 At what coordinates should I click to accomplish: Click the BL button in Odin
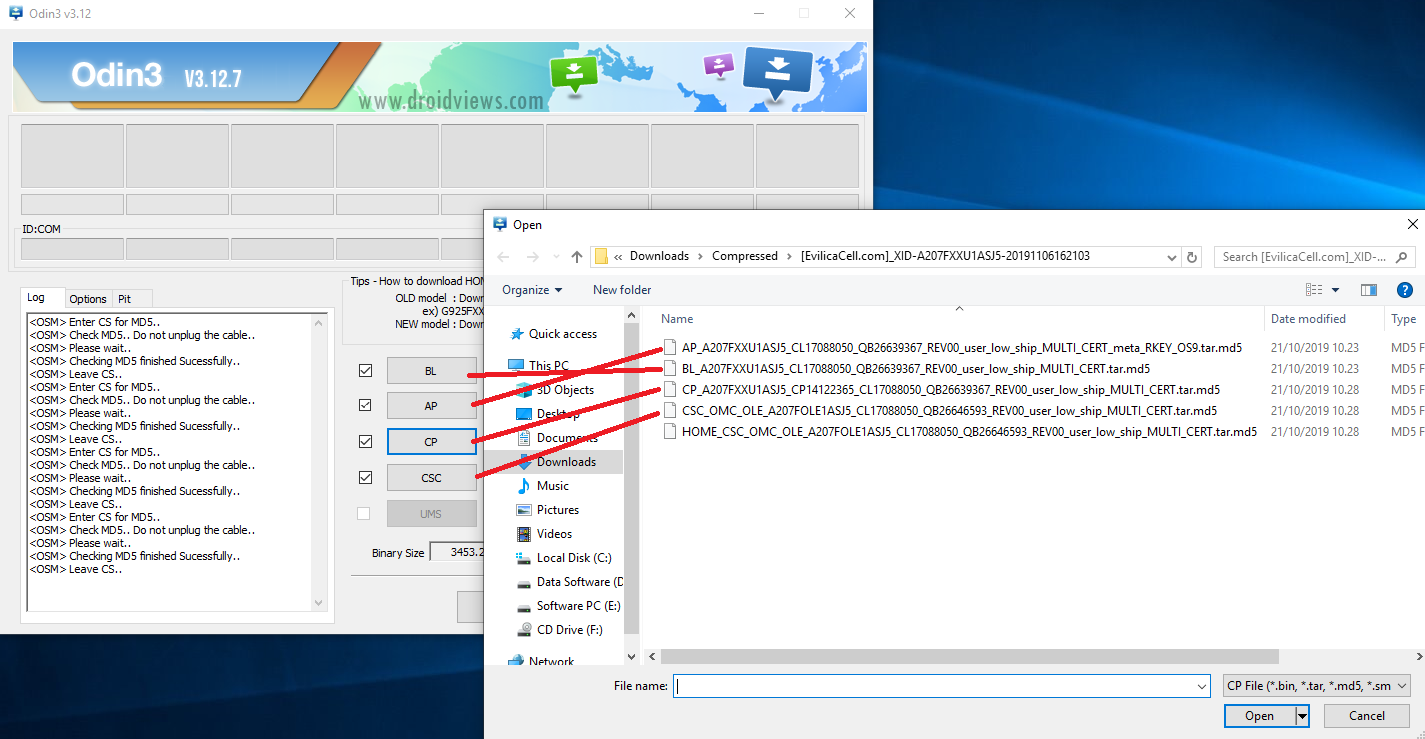coord(431,371)
